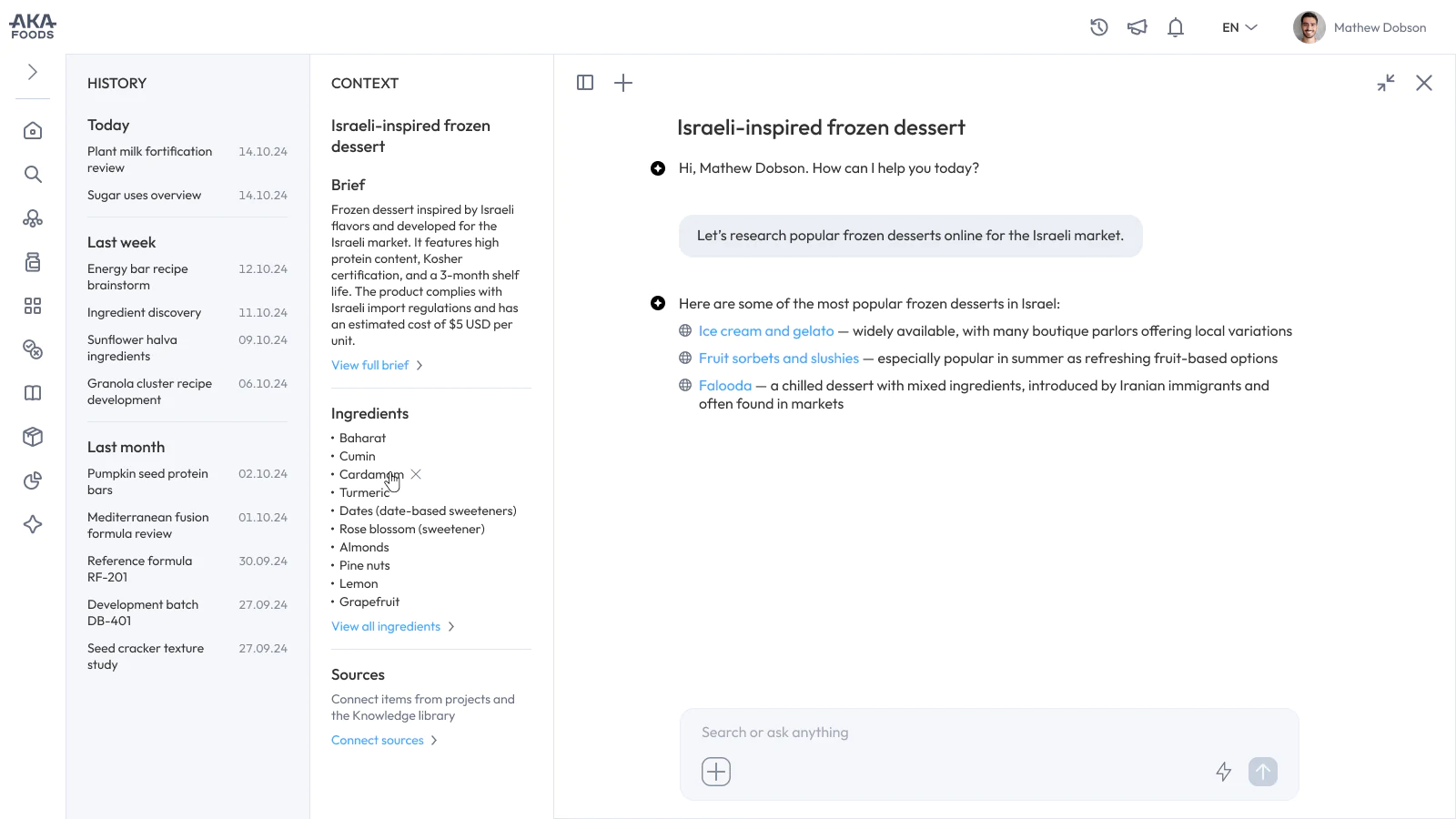Click the Mathew Dobson user name
1456x819 pixels.
[x=1380, y=27]
